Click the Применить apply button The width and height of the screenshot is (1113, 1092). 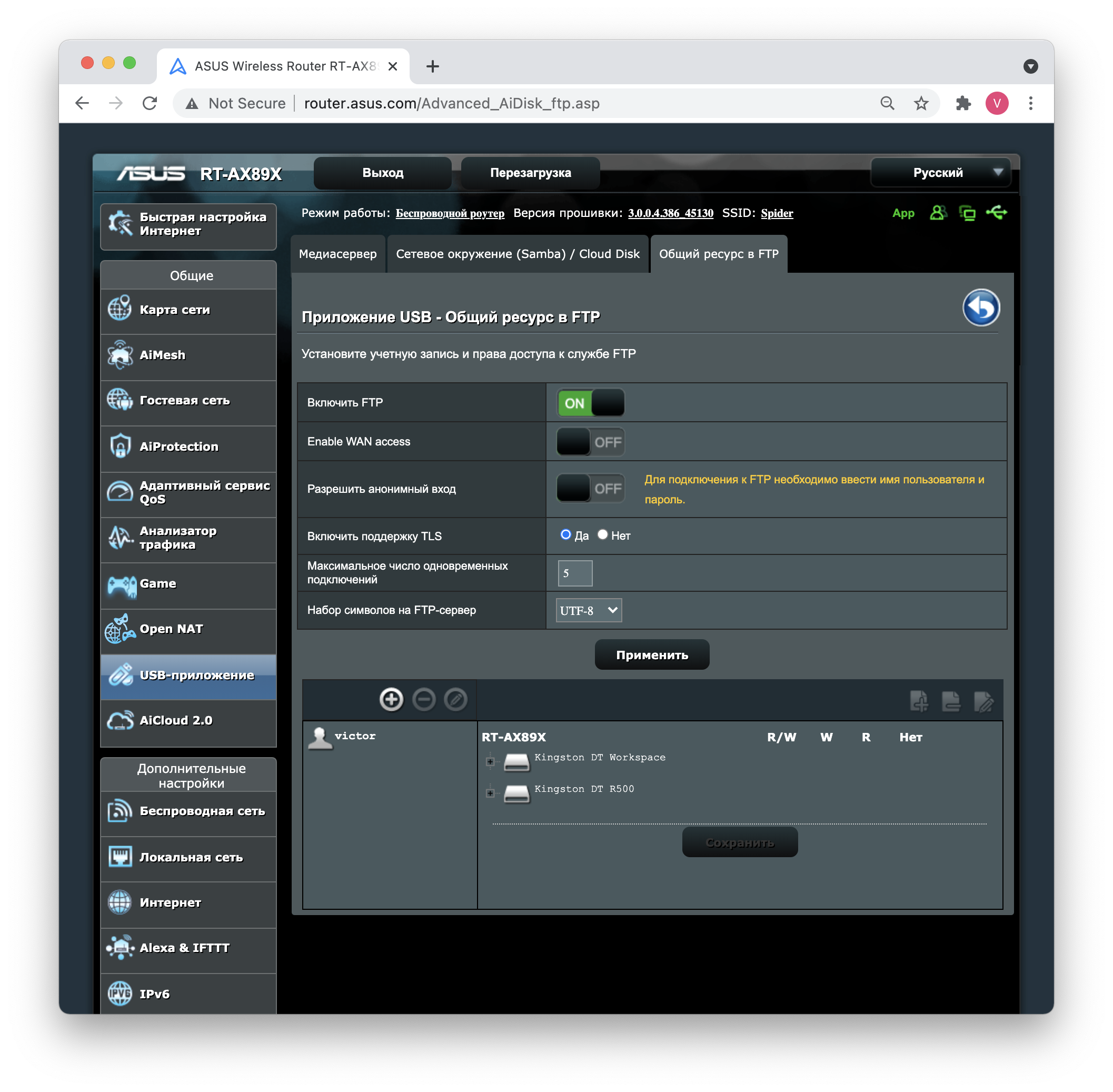click(x=652, y=654)
